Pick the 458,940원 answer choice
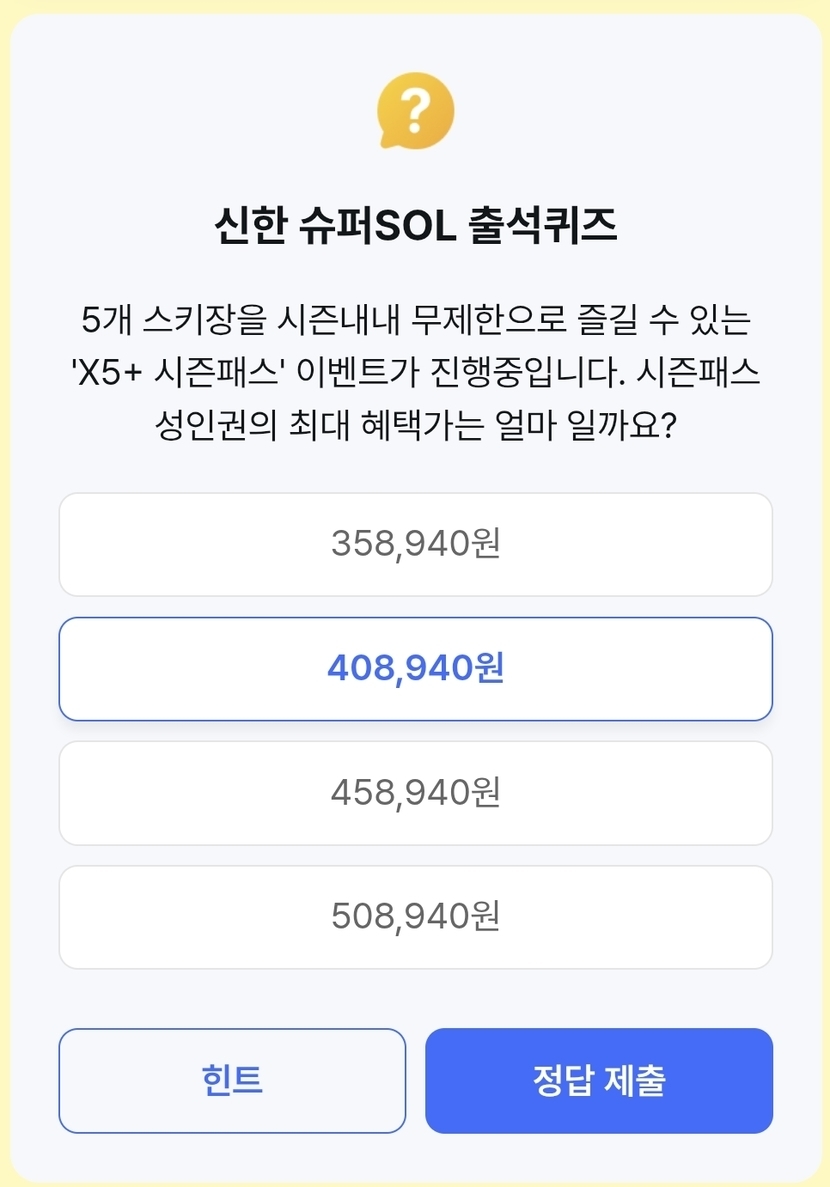 pos(415,793)
